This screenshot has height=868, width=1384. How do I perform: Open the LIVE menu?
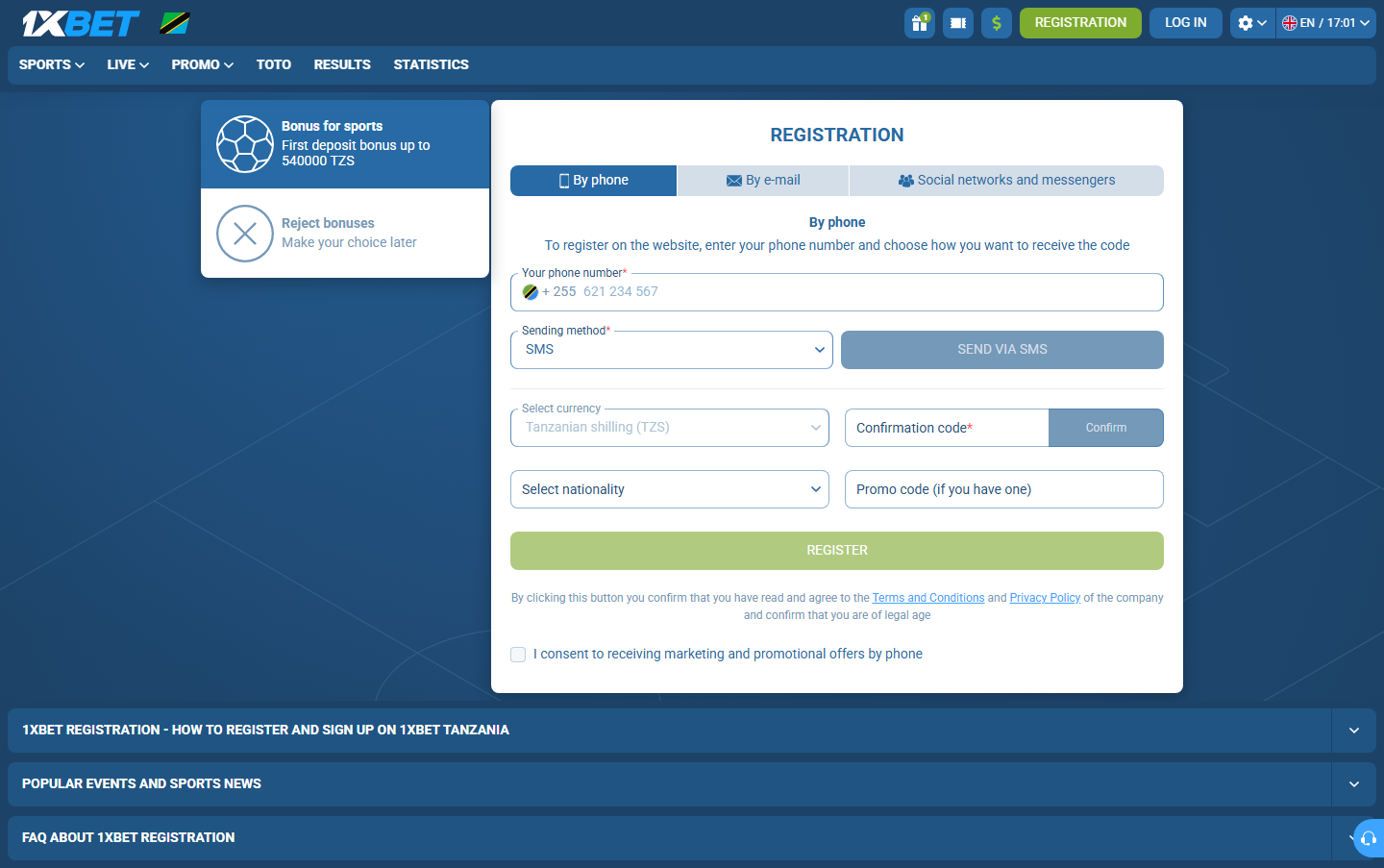pos(128,64)
